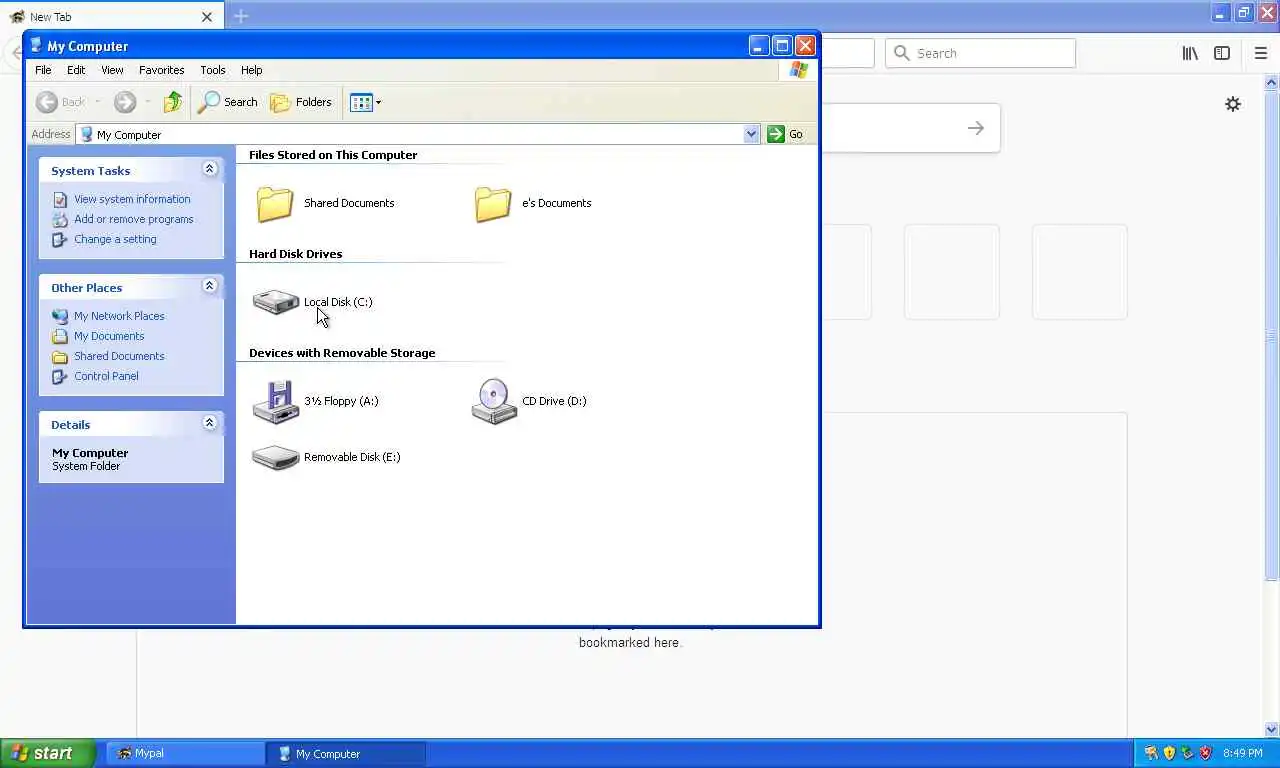Open the Shared Documents folder icon
The width and height of the screenshot is (1280, 768).
pyautogui.click(x=275, y=203)
